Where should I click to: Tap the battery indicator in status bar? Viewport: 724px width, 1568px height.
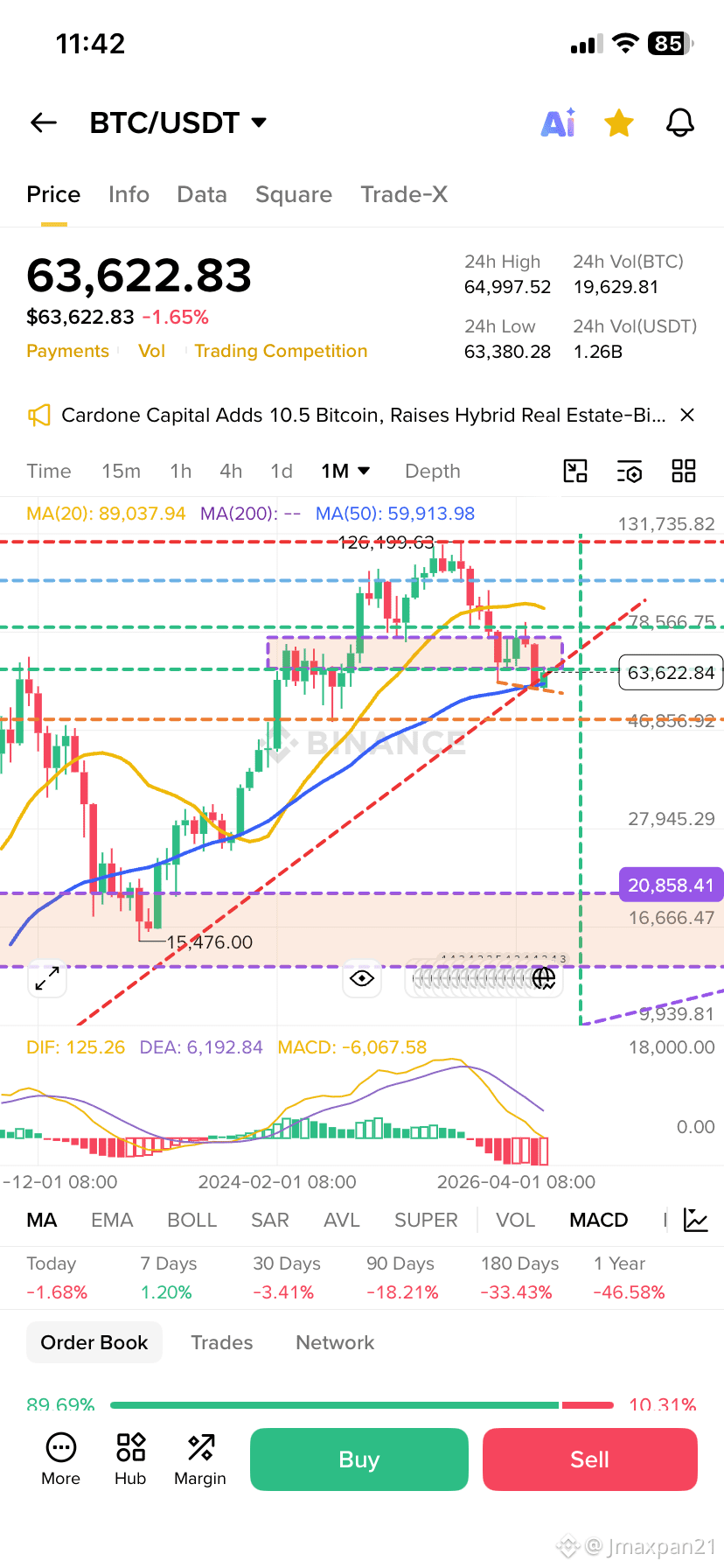point(670,44)
